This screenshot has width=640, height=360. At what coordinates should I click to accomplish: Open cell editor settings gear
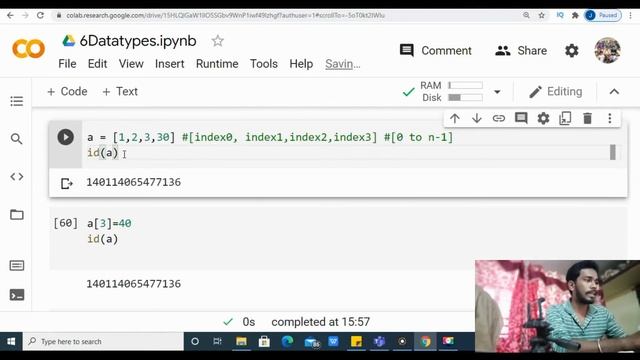click(x=543, y=119)
